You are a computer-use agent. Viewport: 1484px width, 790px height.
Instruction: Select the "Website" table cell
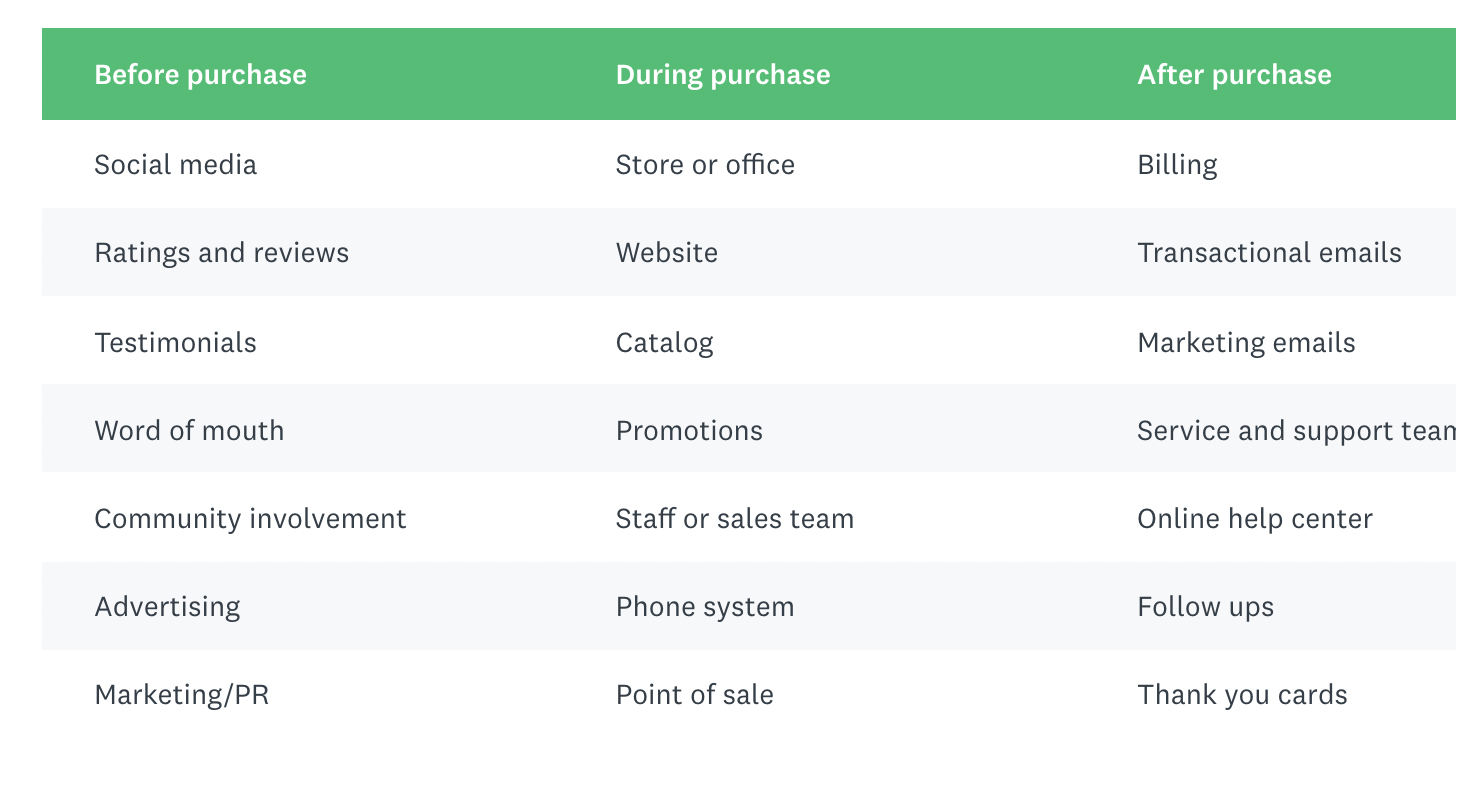tap(666, 253)
